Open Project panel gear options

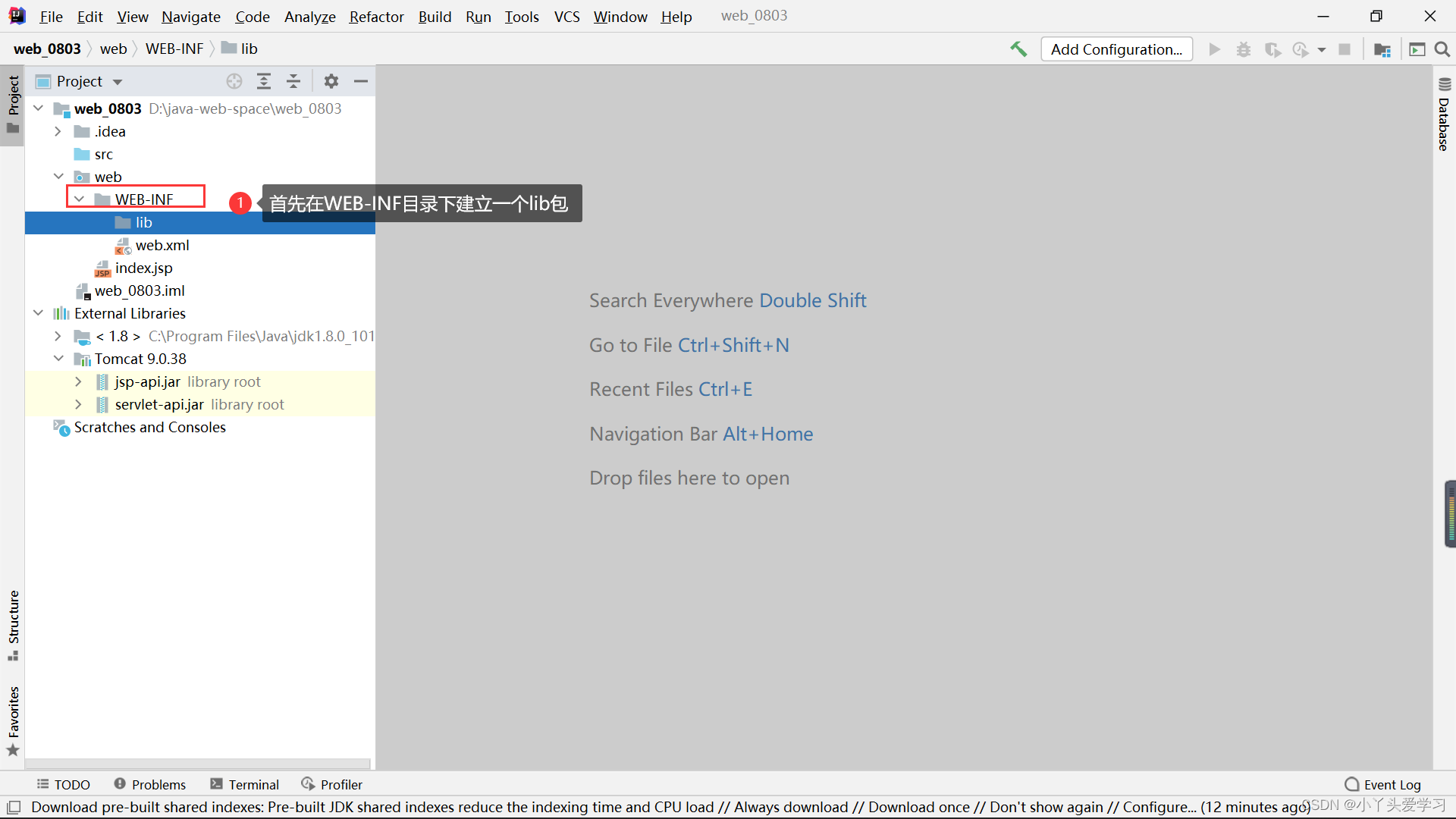point(331,81)
